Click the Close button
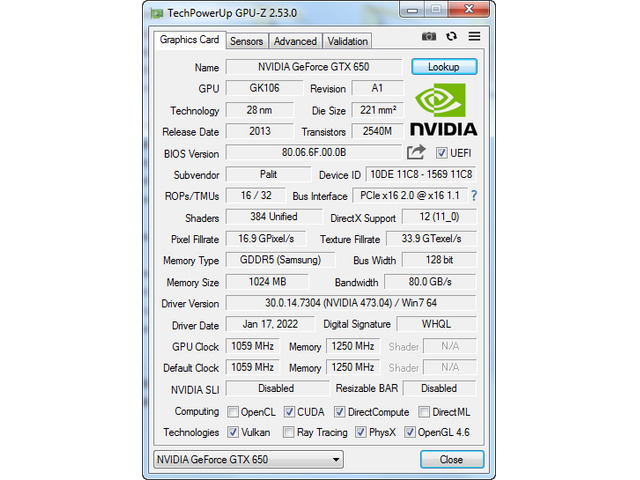The width and height of the screenshot is (640, 480). tap(452, 460)
